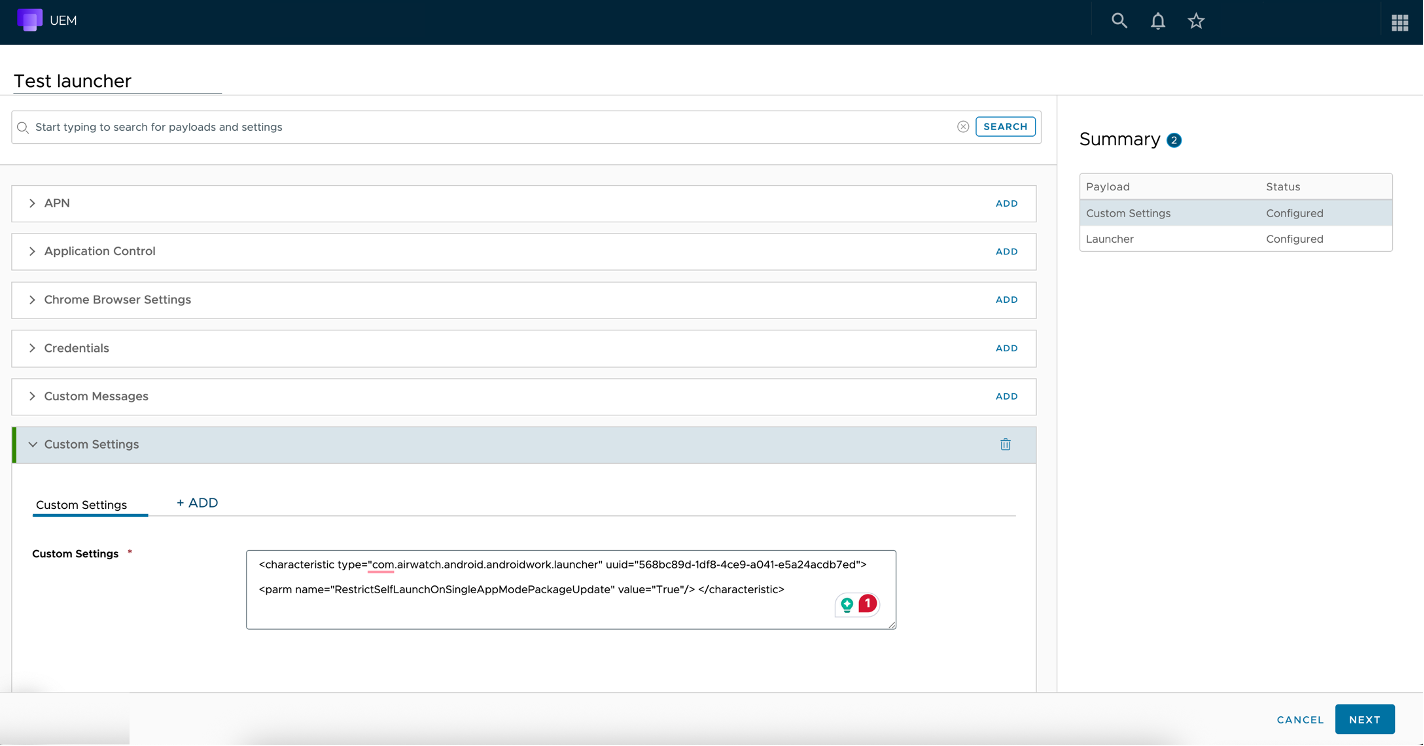Add Chrome Browser Settings payload
This screenshot has width=1424, height=746.
1006,300
